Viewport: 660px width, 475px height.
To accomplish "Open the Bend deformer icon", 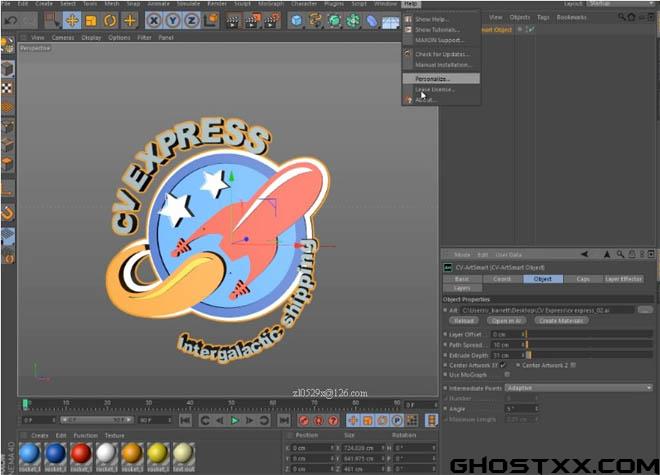I will (371, 21).
